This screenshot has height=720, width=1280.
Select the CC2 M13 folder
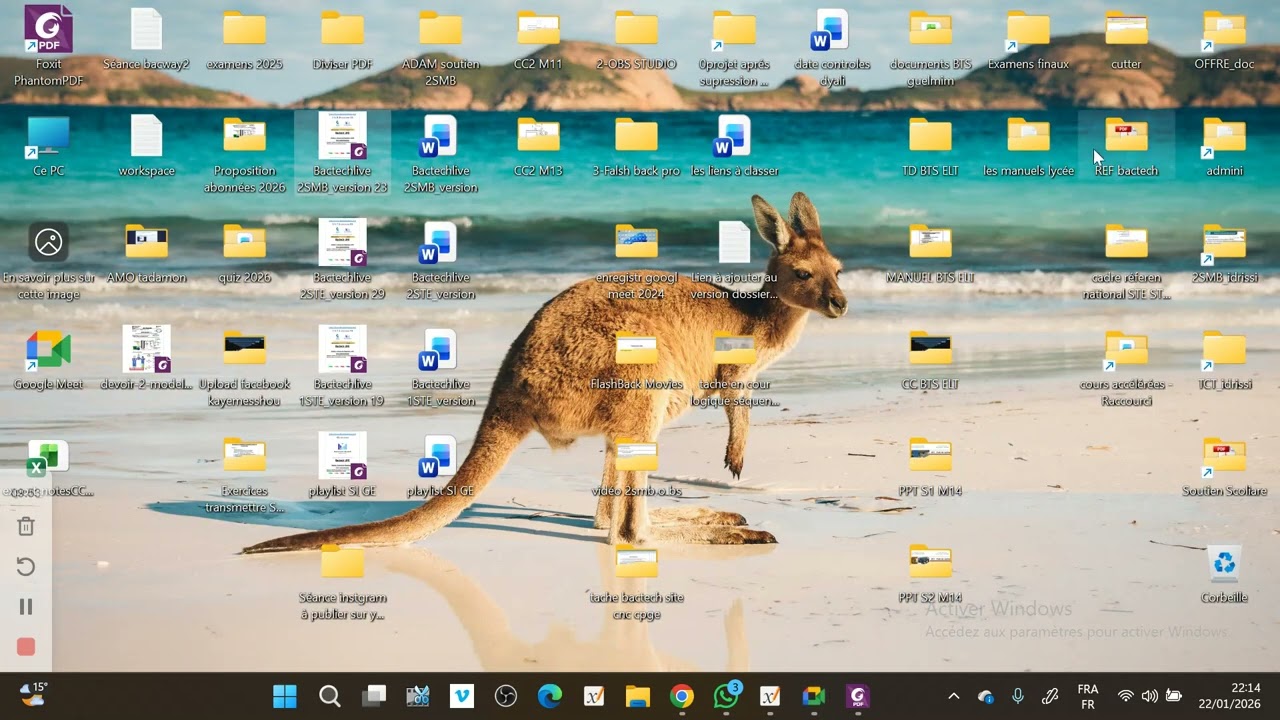point(538,146)
